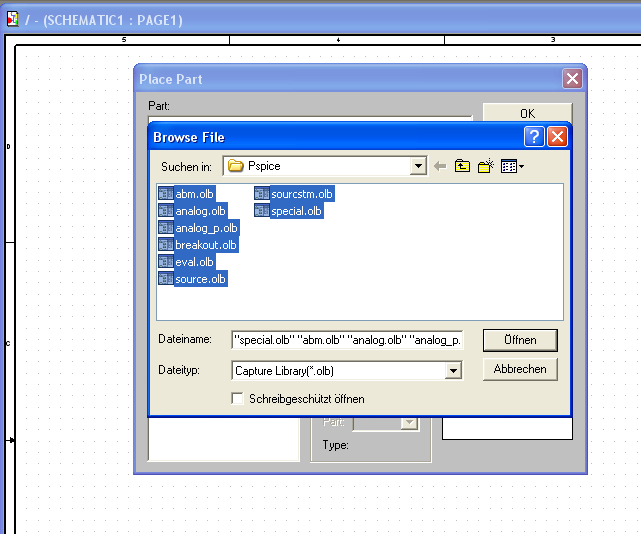This screenshot has width=641, height=534.
Task: Open the View Menu icon dropdown
Action: tap(513, 166)
